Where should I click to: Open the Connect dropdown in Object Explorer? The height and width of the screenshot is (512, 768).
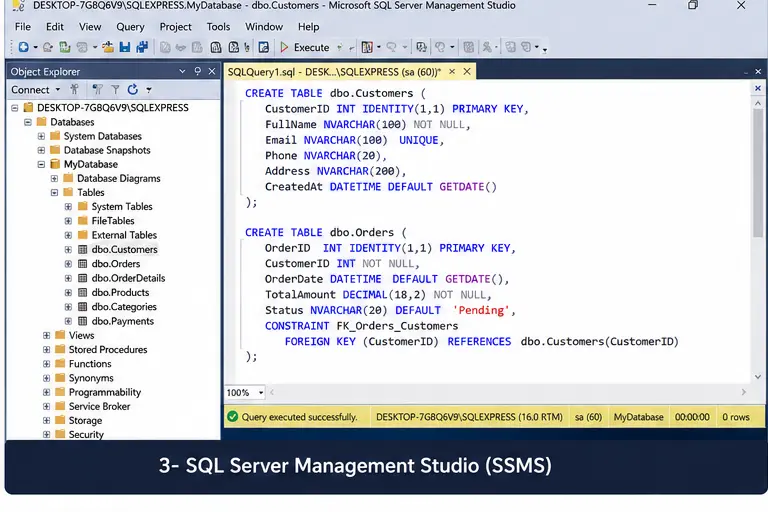pos(58,90)
